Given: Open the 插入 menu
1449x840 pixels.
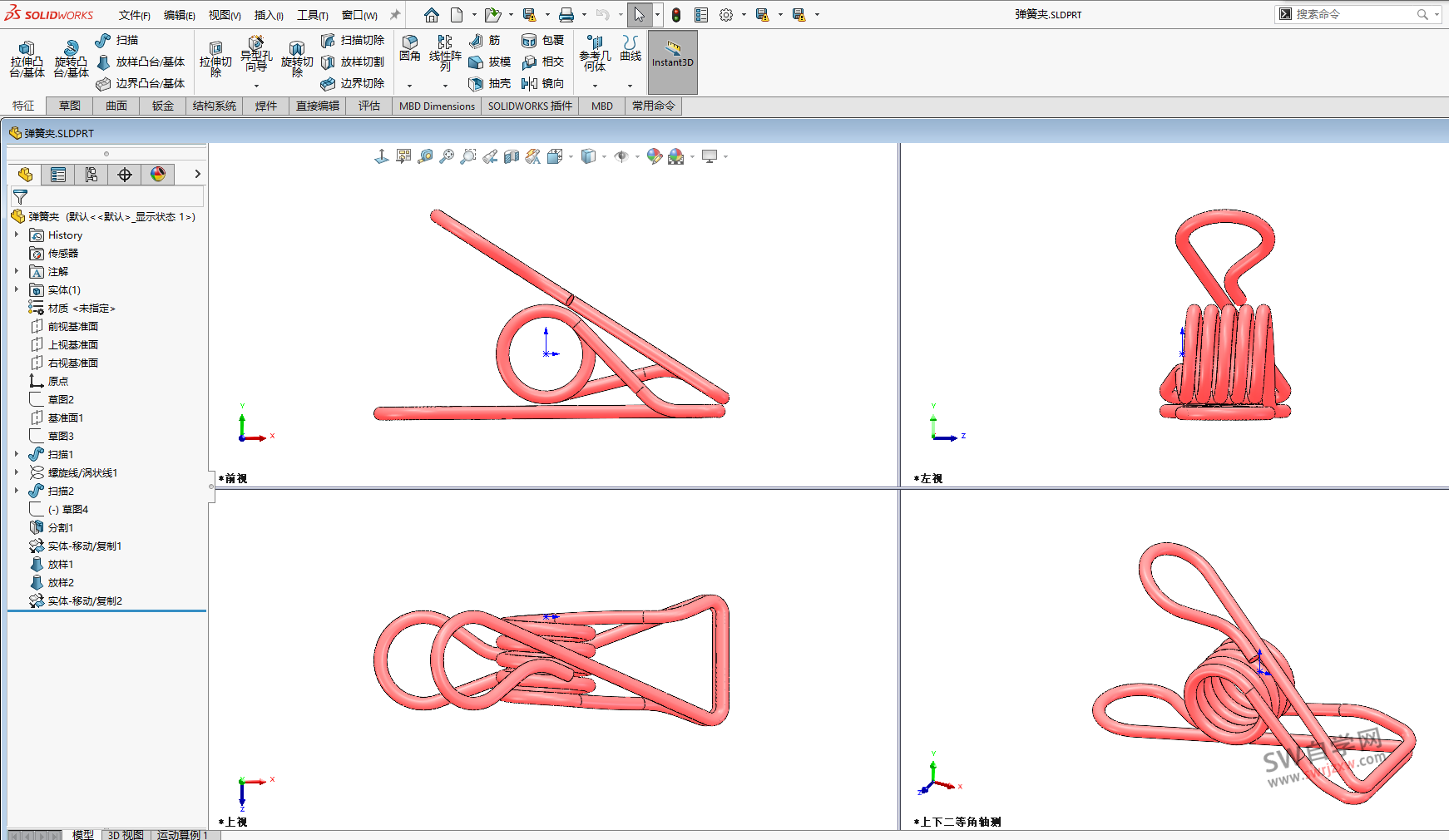Looking at the screenshot, I should (x=267, y=15).
